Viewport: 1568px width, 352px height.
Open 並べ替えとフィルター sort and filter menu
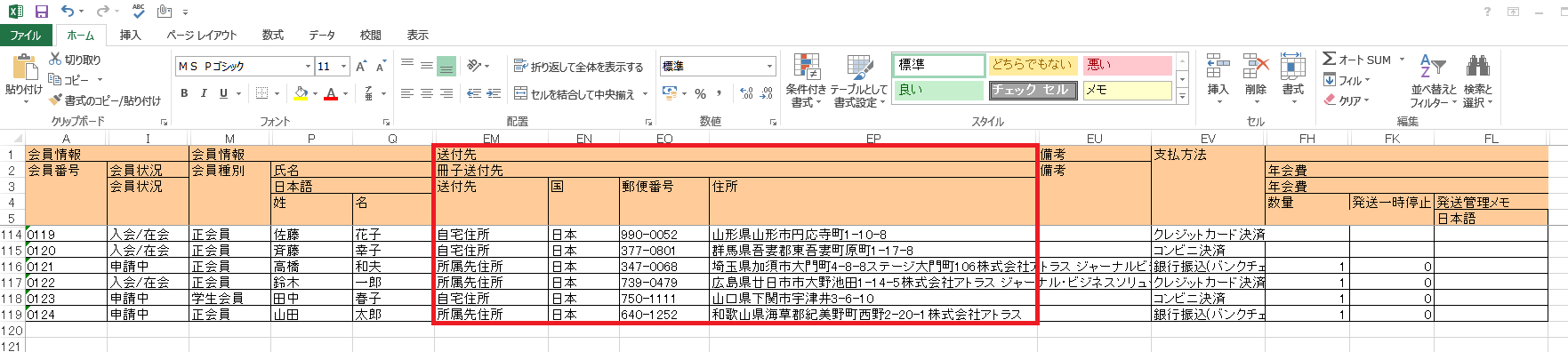tap(1434, 81)
